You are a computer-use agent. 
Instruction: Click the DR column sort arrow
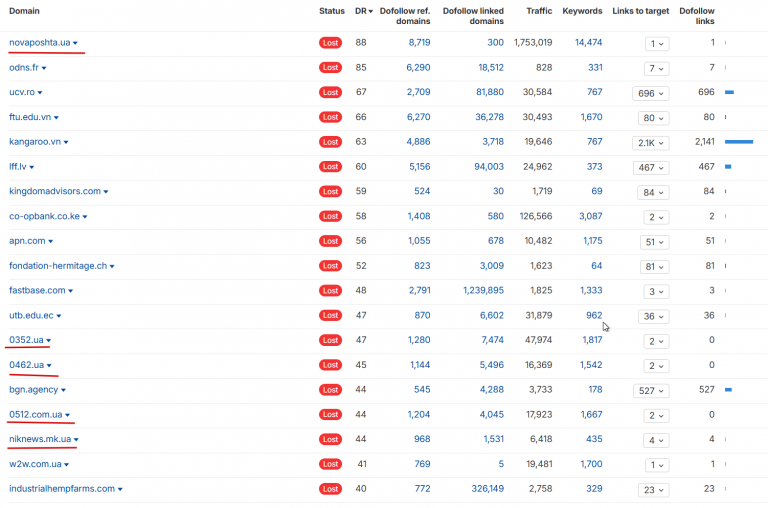(370, 11)
